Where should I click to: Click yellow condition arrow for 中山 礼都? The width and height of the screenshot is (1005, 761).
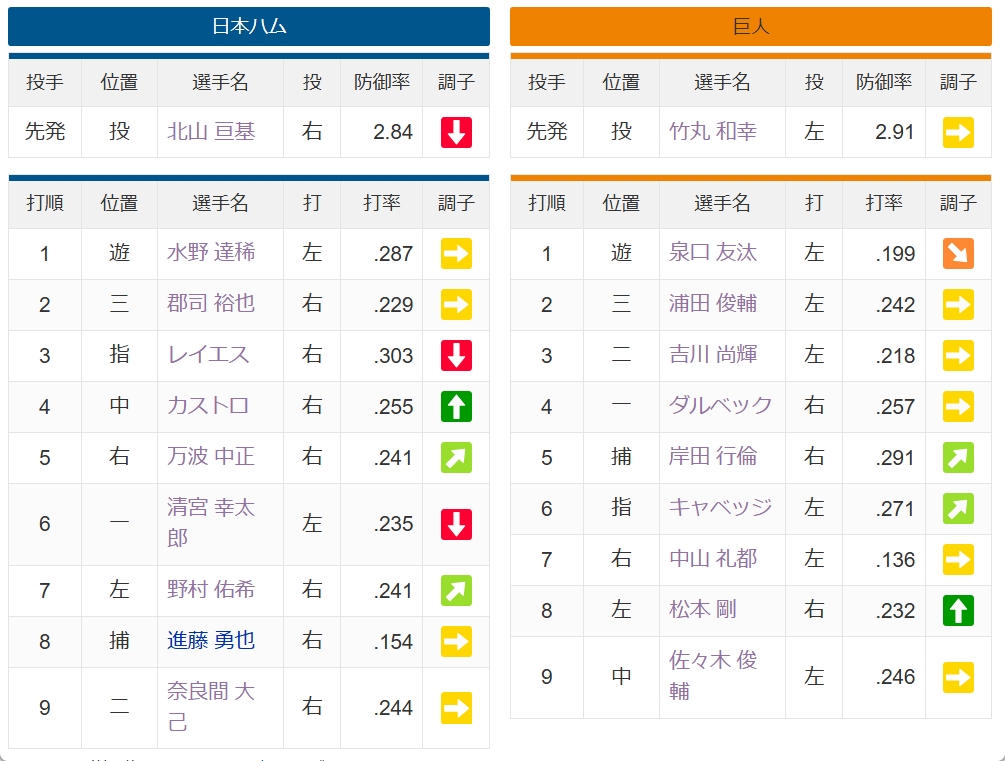pyautogui.click(x=958, y=559)
